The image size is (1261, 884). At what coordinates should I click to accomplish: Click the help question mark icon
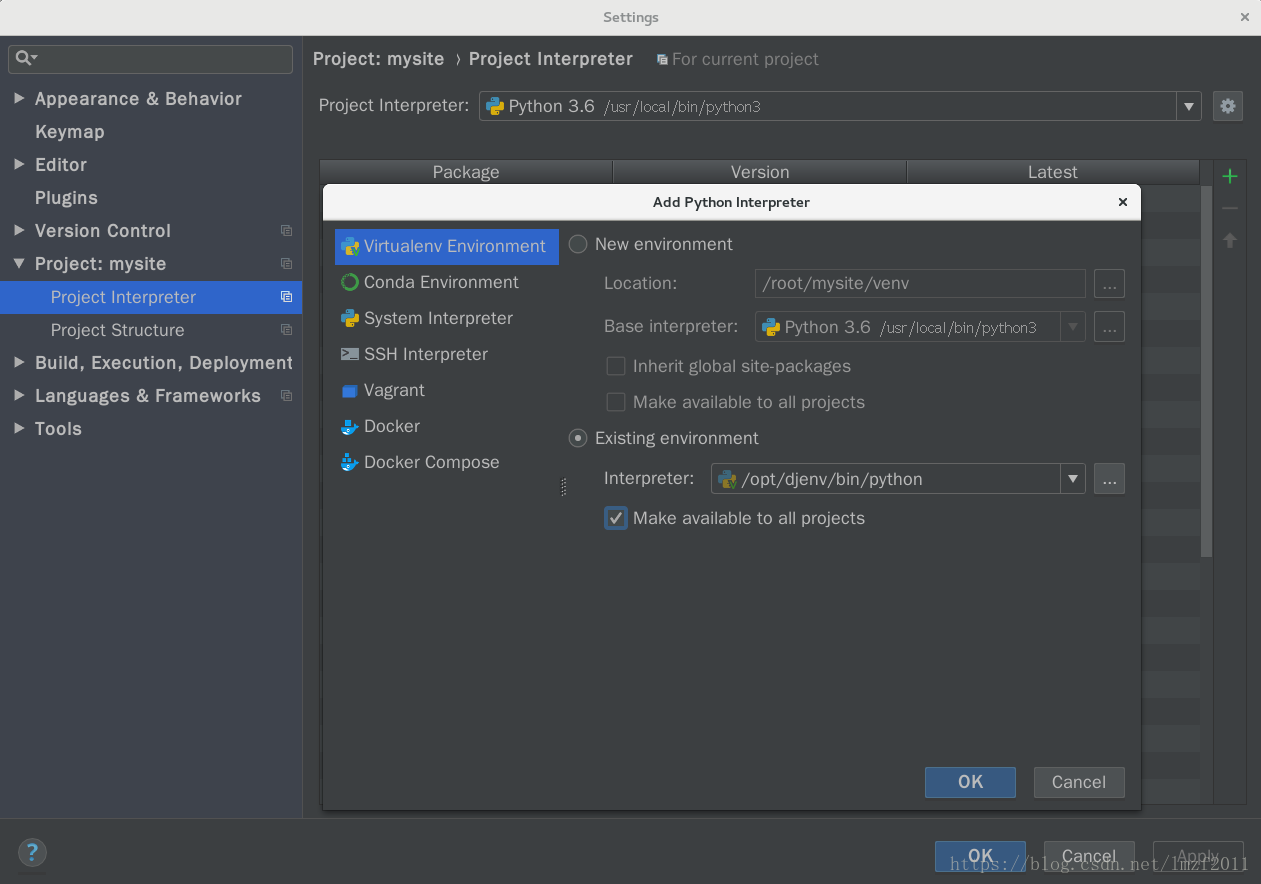pyautogui.click(x=32, y=853)
